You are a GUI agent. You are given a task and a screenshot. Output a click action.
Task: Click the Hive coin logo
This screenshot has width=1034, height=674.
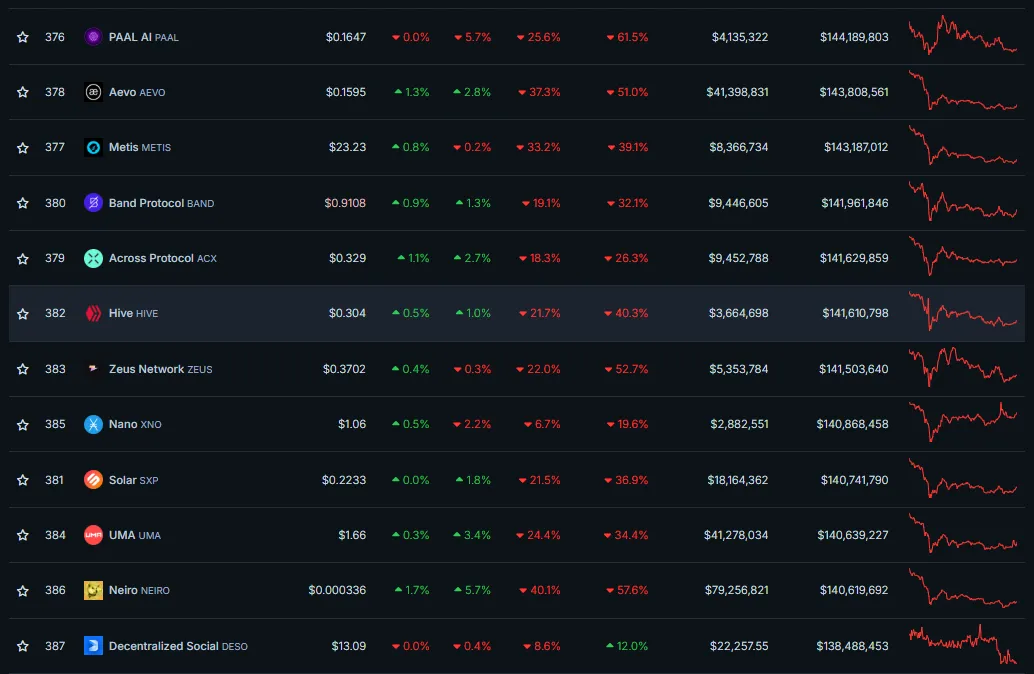click(93, 313)
